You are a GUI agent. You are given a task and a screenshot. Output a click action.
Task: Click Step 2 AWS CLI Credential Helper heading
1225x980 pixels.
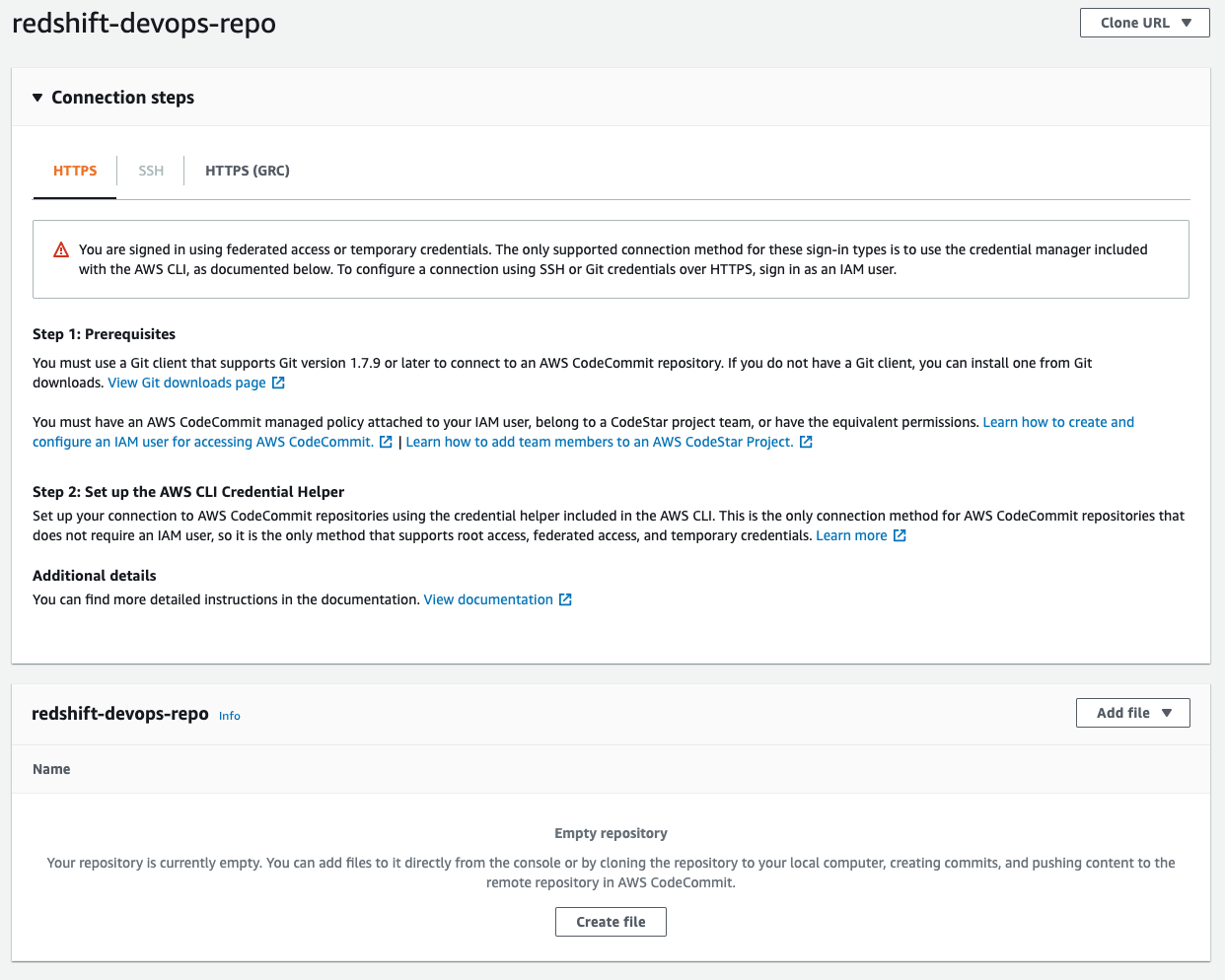coord(188,492)
